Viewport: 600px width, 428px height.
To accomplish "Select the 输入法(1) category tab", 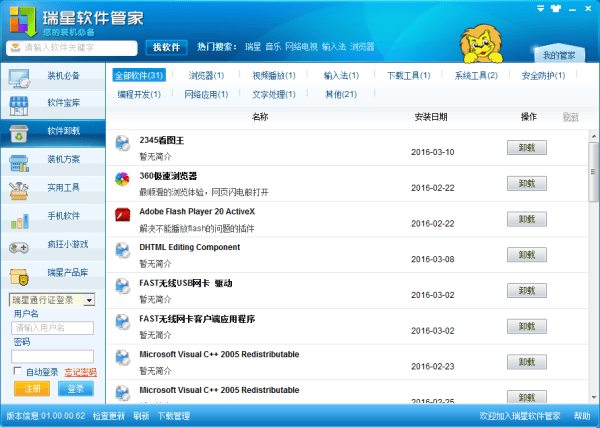I will [x=341, y=75].
